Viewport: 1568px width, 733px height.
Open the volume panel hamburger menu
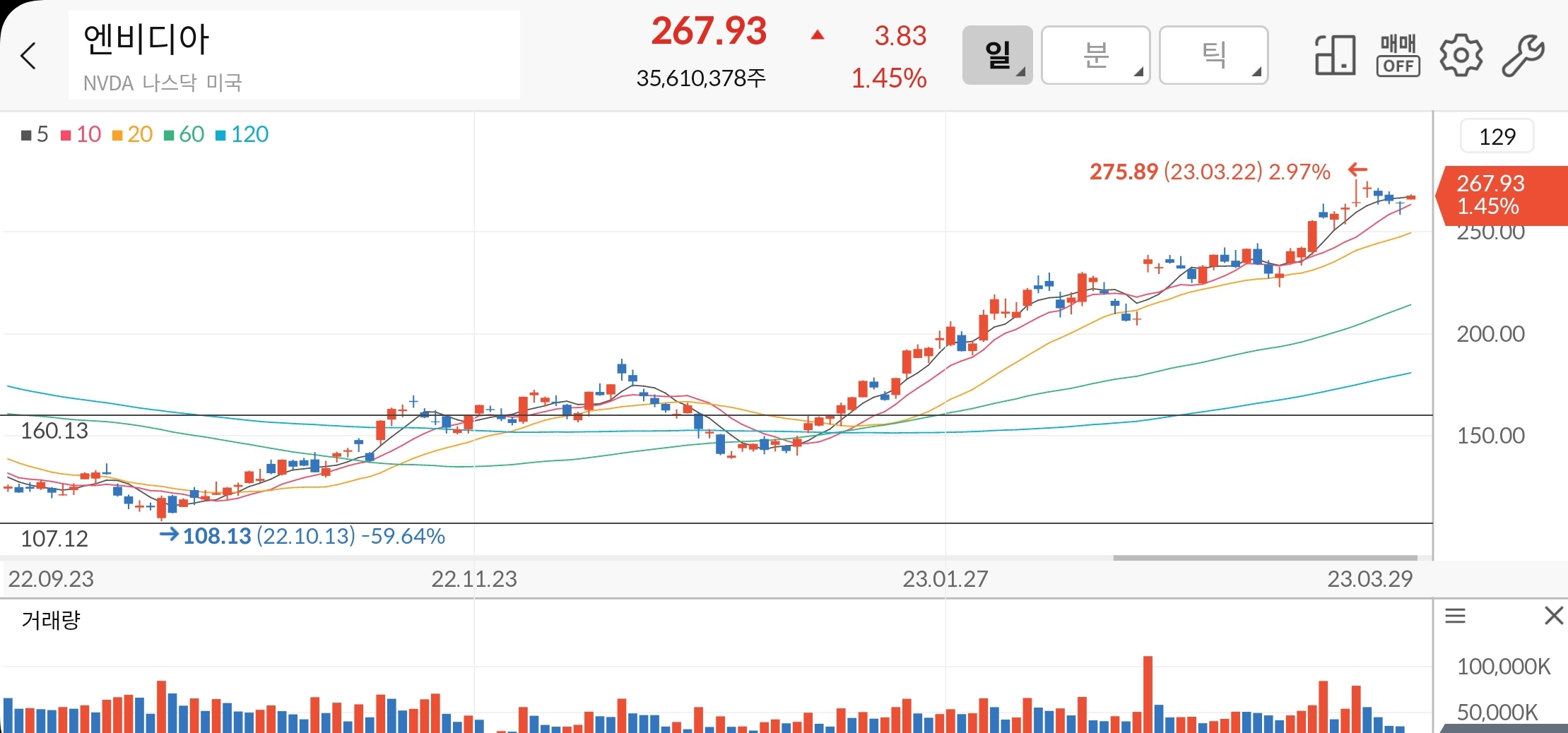pyautogui.click(x=1455, y=616)
